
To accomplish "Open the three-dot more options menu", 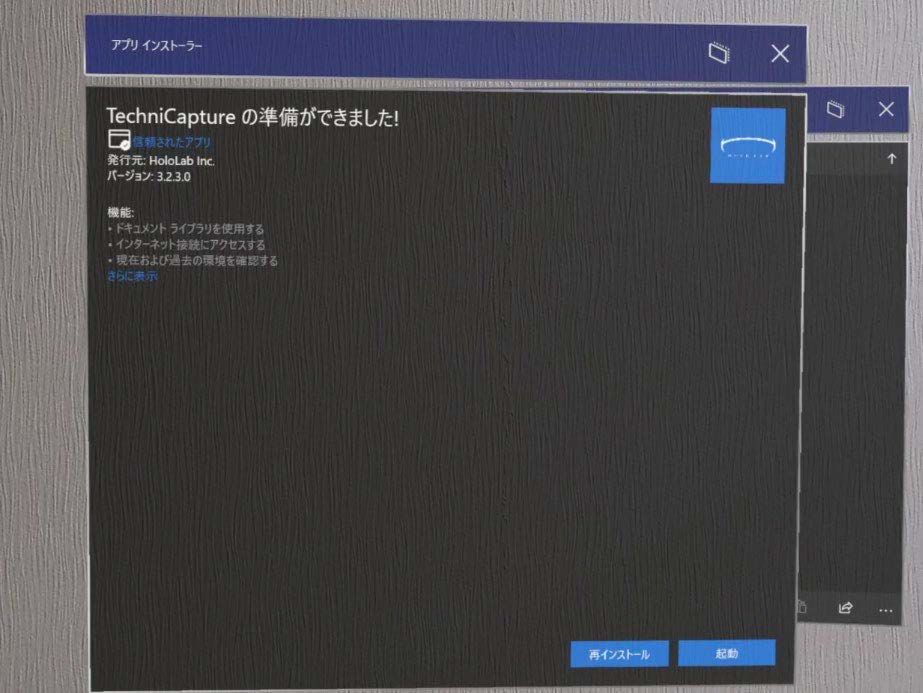I will (x=885, y=609).
